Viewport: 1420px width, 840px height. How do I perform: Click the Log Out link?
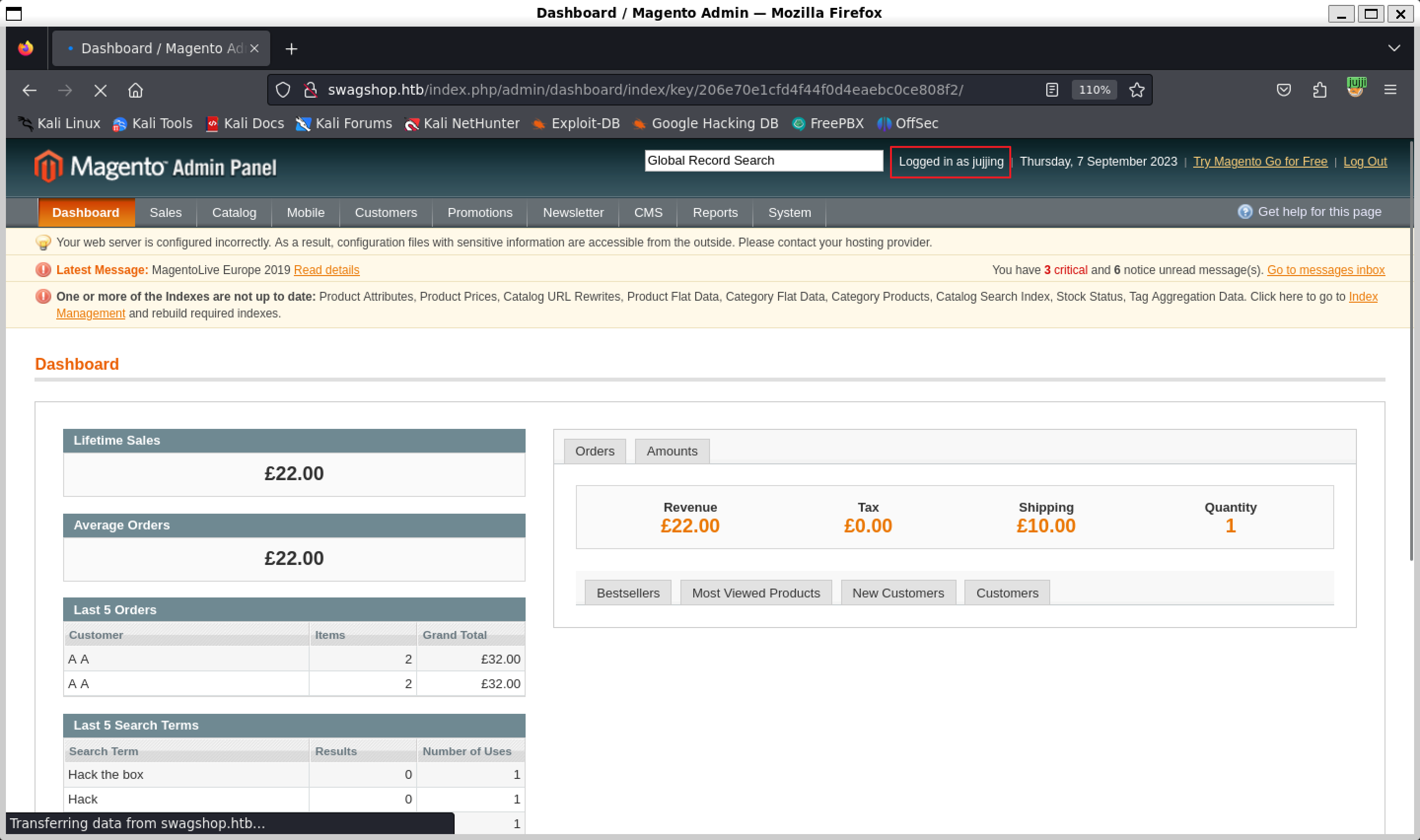click(1365, 161)
